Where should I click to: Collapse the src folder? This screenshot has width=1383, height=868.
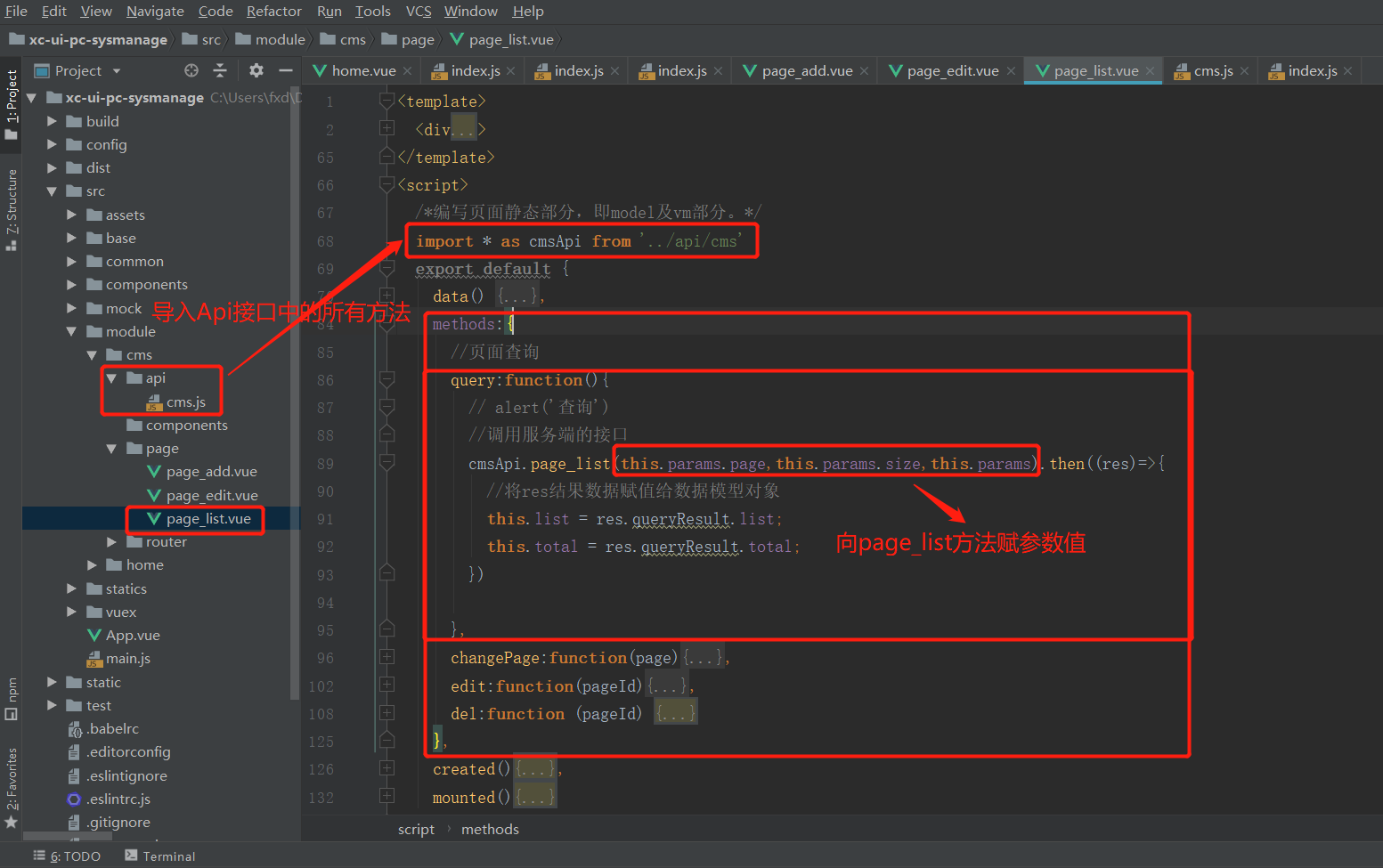coord(52,191)
